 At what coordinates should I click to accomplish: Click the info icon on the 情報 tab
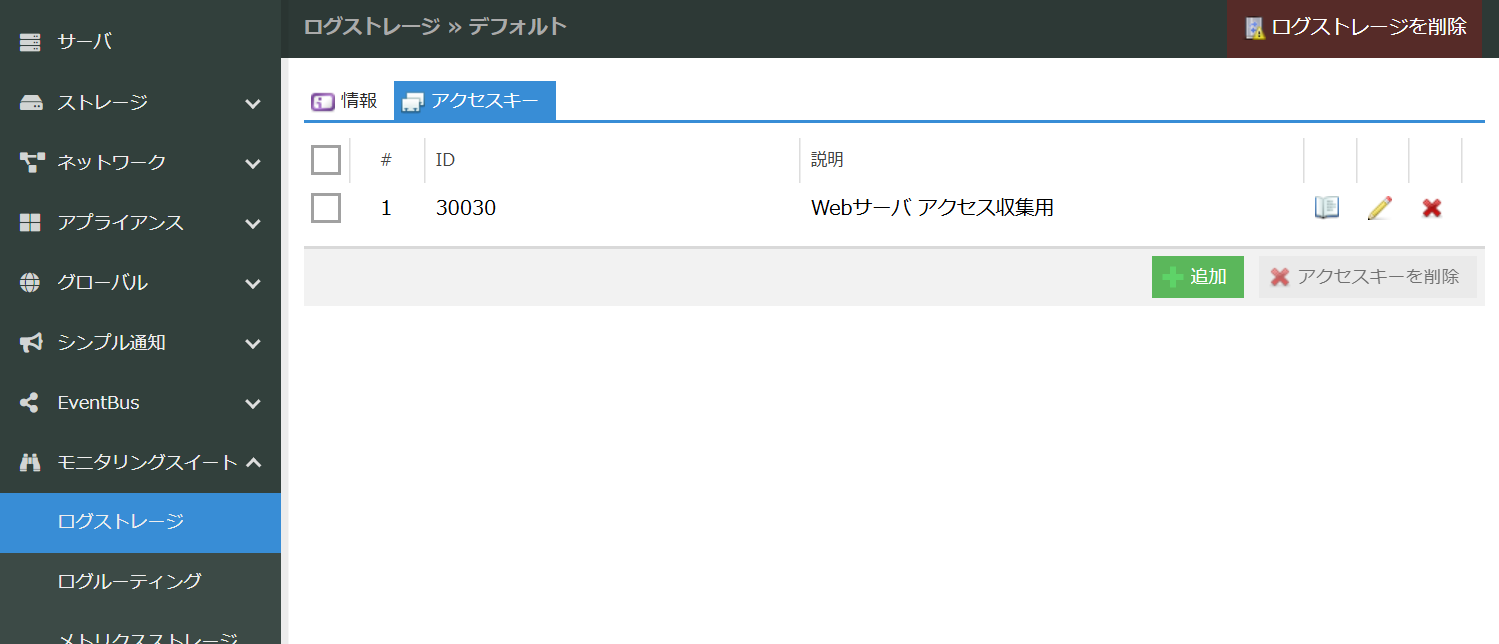[x=323, y=102]
